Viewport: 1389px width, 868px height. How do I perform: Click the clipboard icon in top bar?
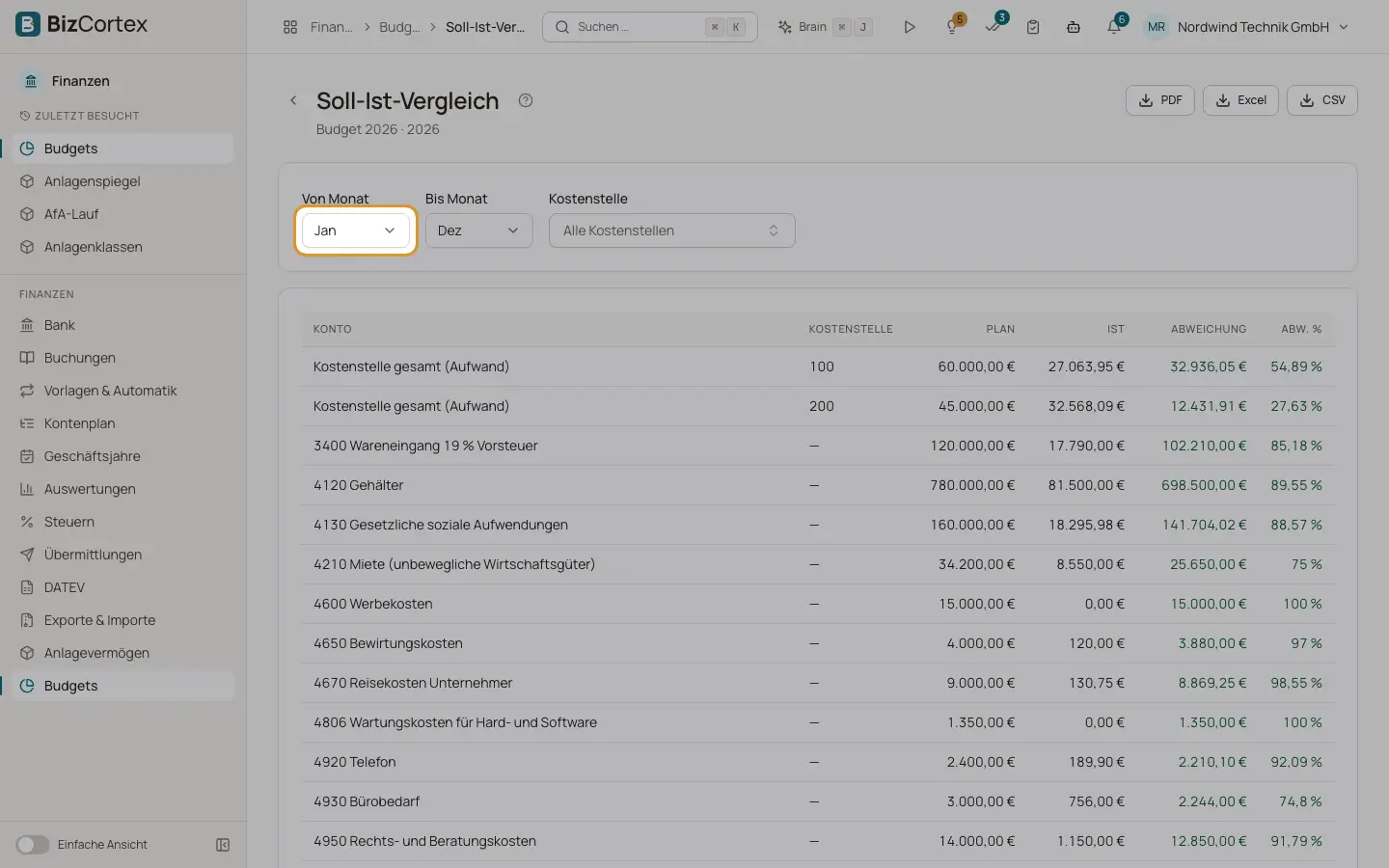1033,27
